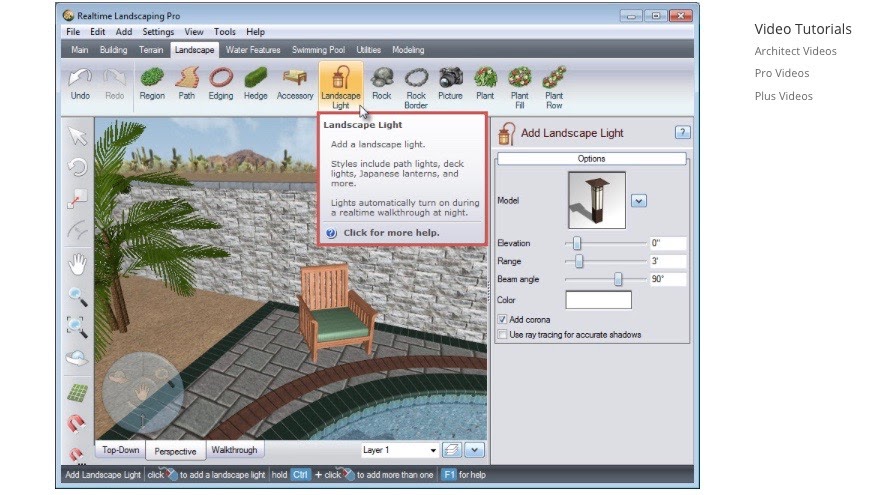Open the Help menu
880x495 pixels.
point(255,32)
